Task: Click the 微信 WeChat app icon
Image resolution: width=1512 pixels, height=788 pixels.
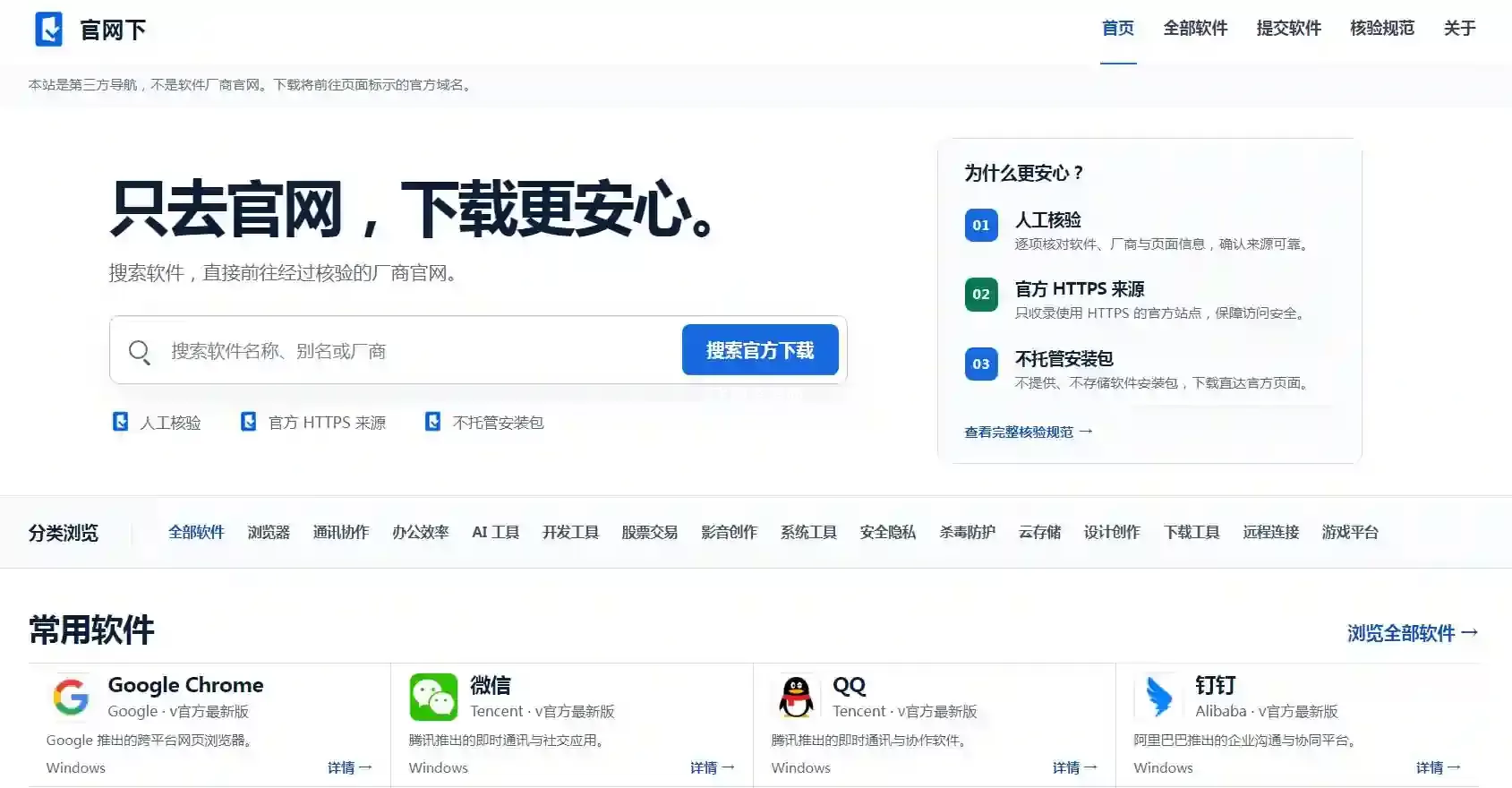Action: point(433,697)
